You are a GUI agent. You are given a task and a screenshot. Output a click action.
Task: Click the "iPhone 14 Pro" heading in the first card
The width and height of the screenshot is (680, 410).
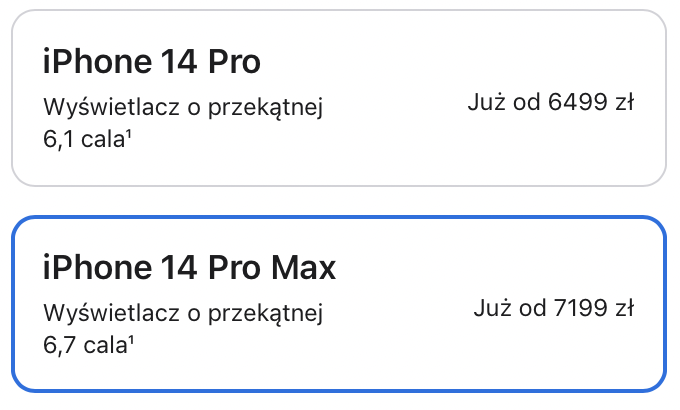click(x=152, y=61)
